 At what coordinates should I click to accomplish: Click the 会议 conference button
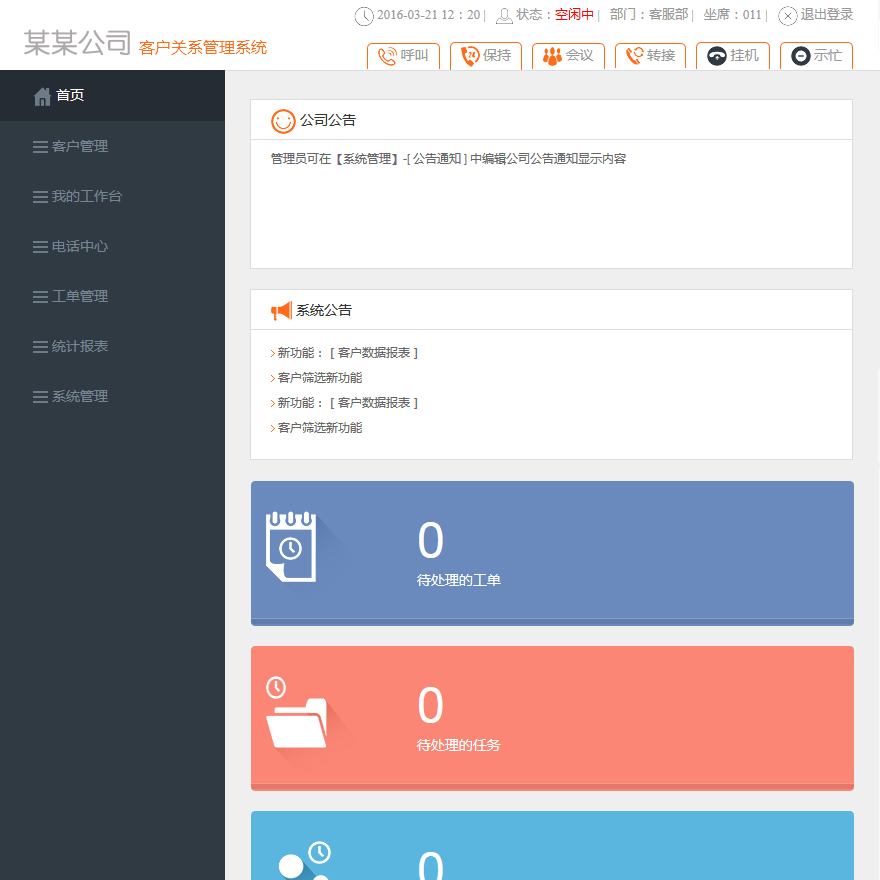(x=569, y=56)
